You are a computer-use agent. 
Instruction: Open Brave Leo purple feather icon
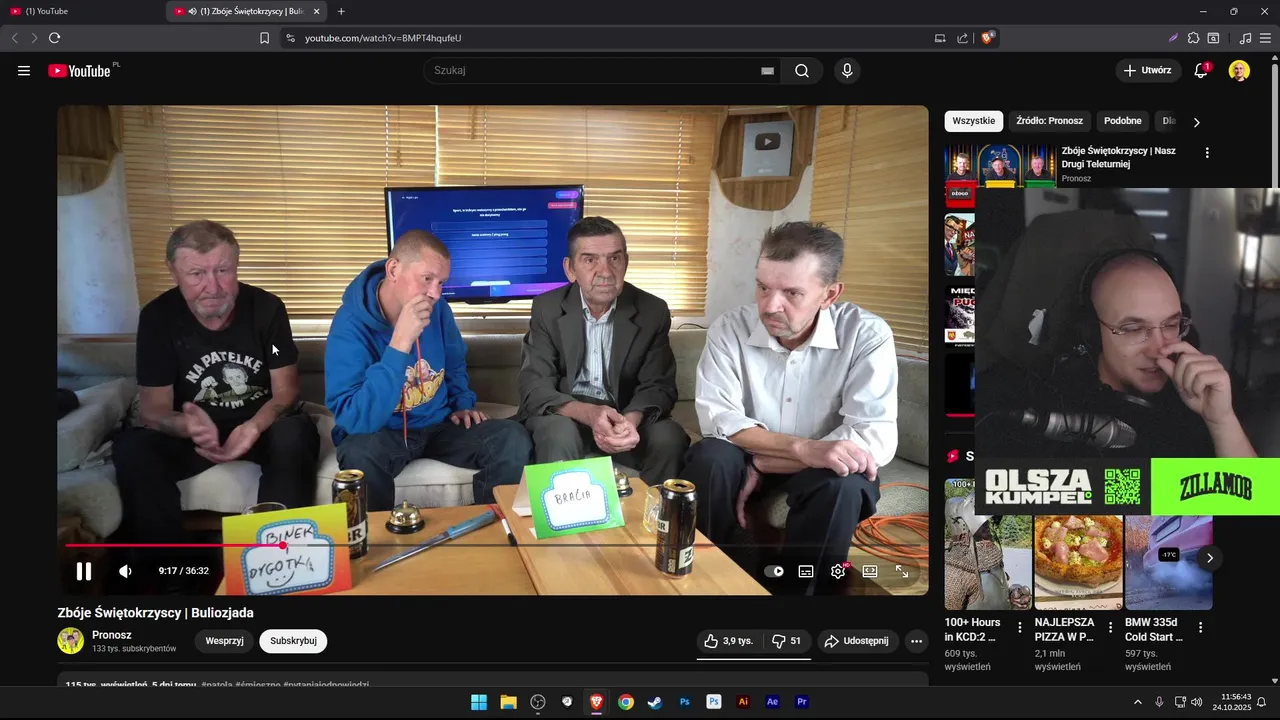coord(1173,38)
